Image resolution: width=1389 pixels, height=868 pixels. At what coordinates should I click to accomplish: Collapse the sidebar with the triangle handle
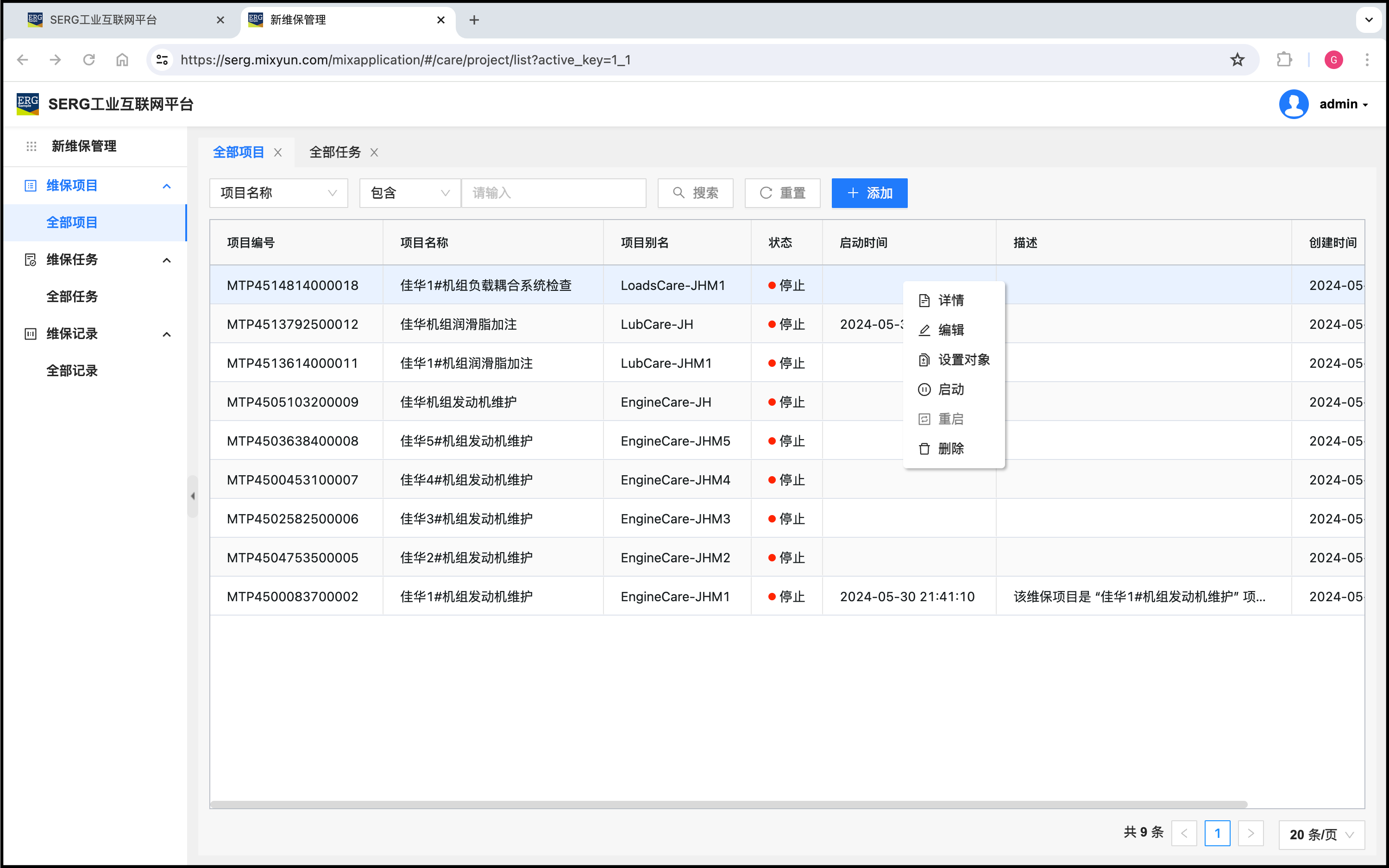[193, 496]
